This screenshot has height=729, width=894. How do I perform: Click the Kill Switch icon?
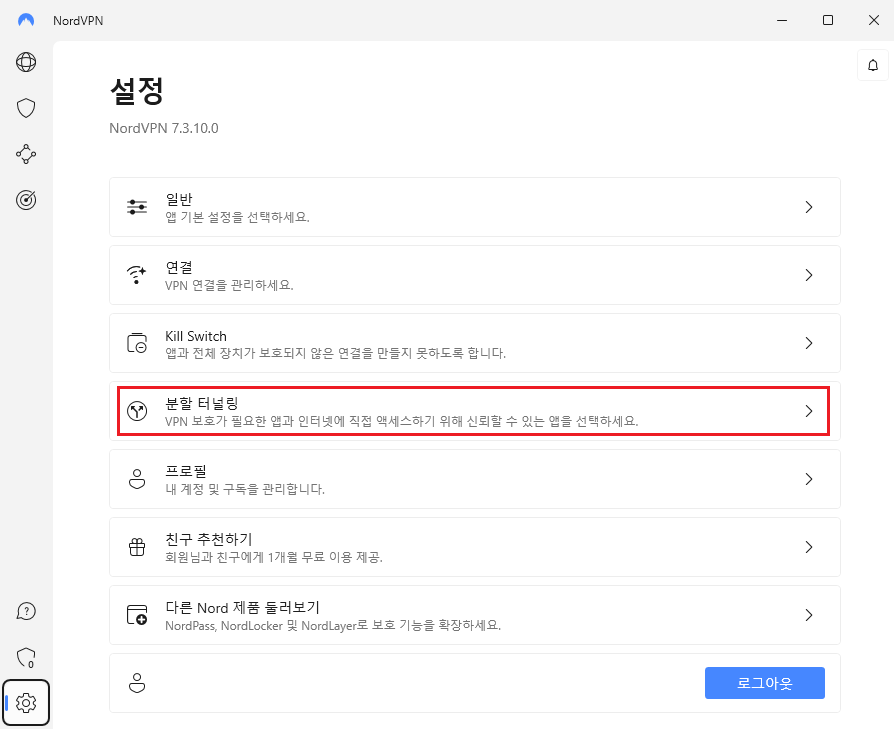[x=137, y=343]
